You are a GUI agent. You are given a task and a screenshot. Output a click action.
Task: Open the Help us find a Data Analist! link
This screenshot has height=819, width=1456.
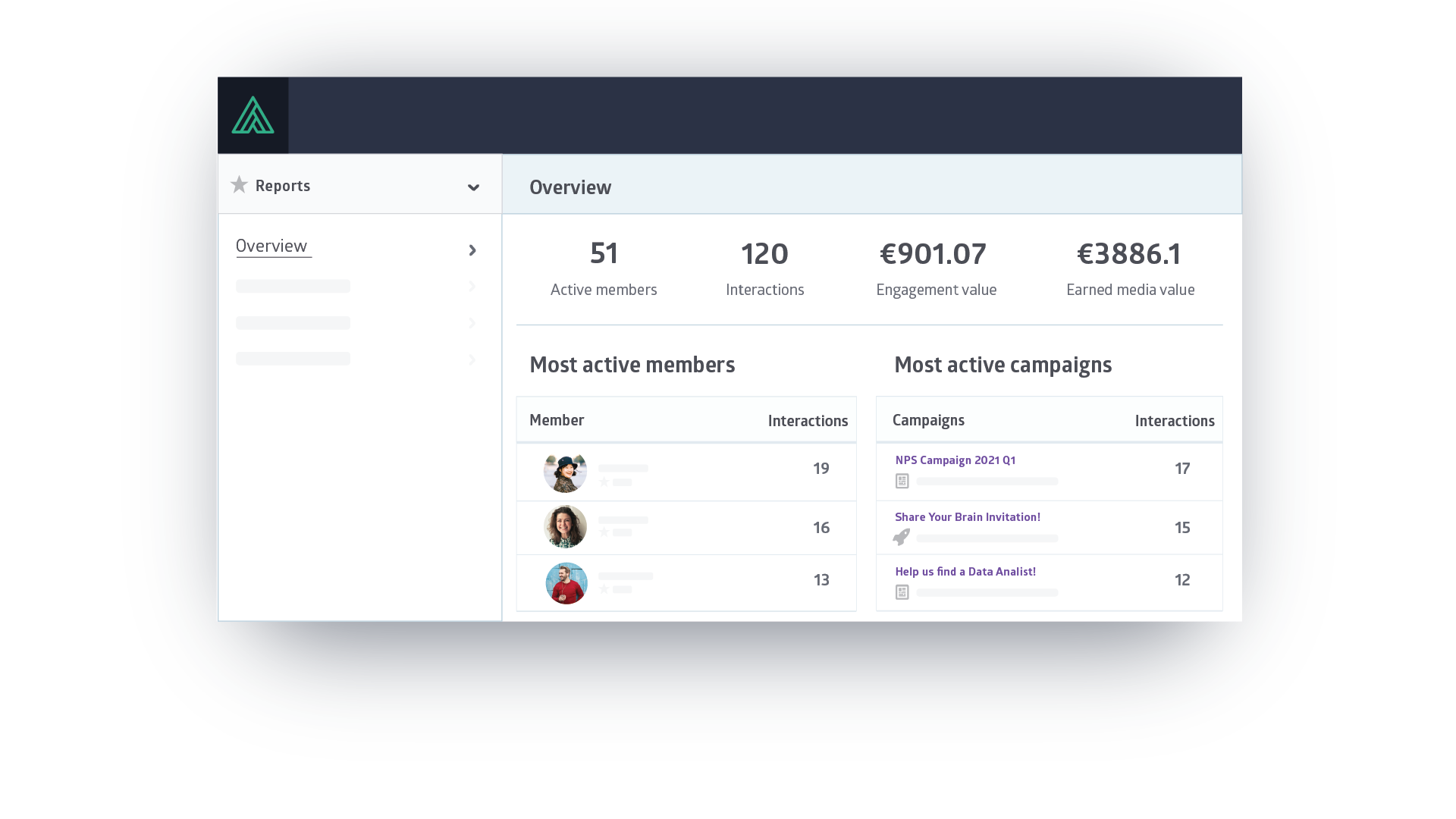pos(965,571)
